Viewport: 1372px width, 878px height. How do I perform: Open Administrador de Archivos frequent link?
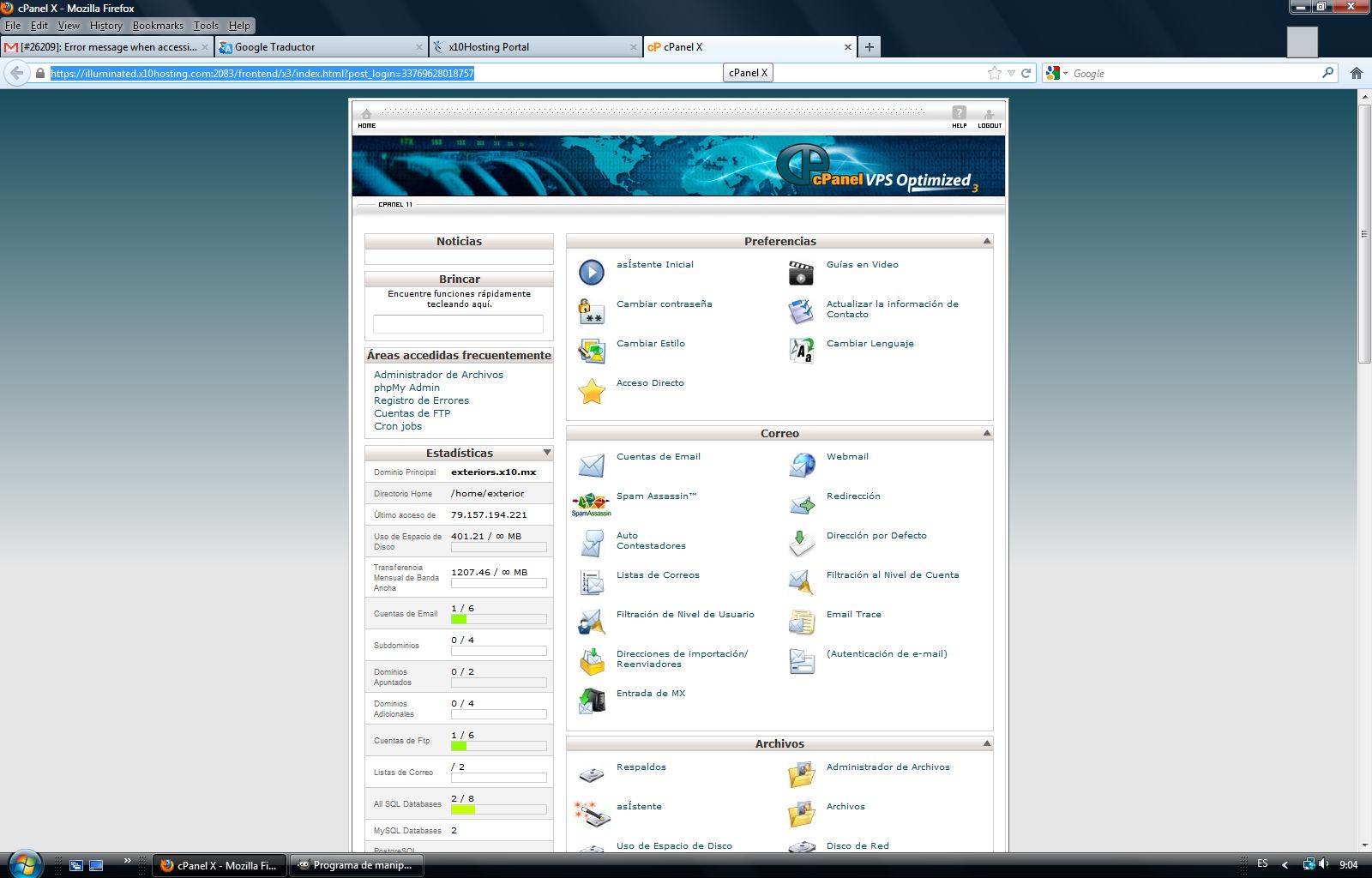[x=438, y=375]
